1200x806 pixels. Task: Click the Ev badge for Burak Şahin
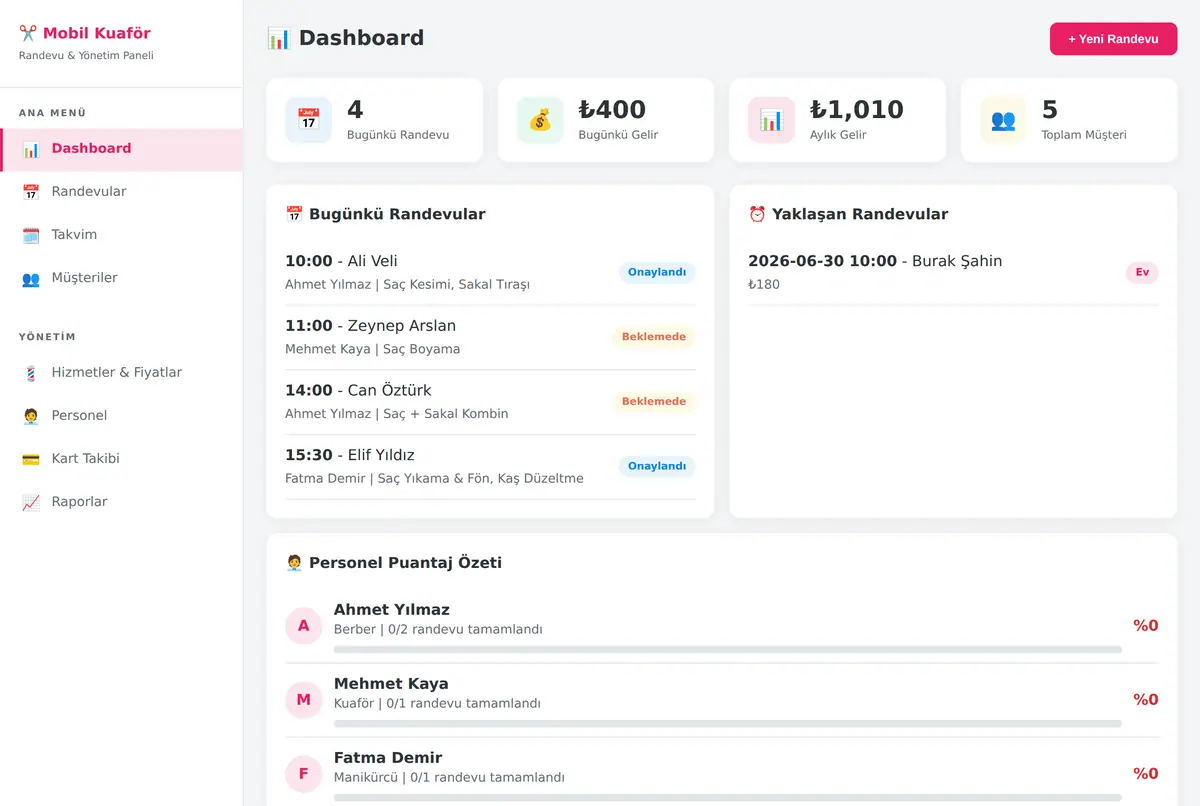pyautogui.click(x=1142, y=273)
